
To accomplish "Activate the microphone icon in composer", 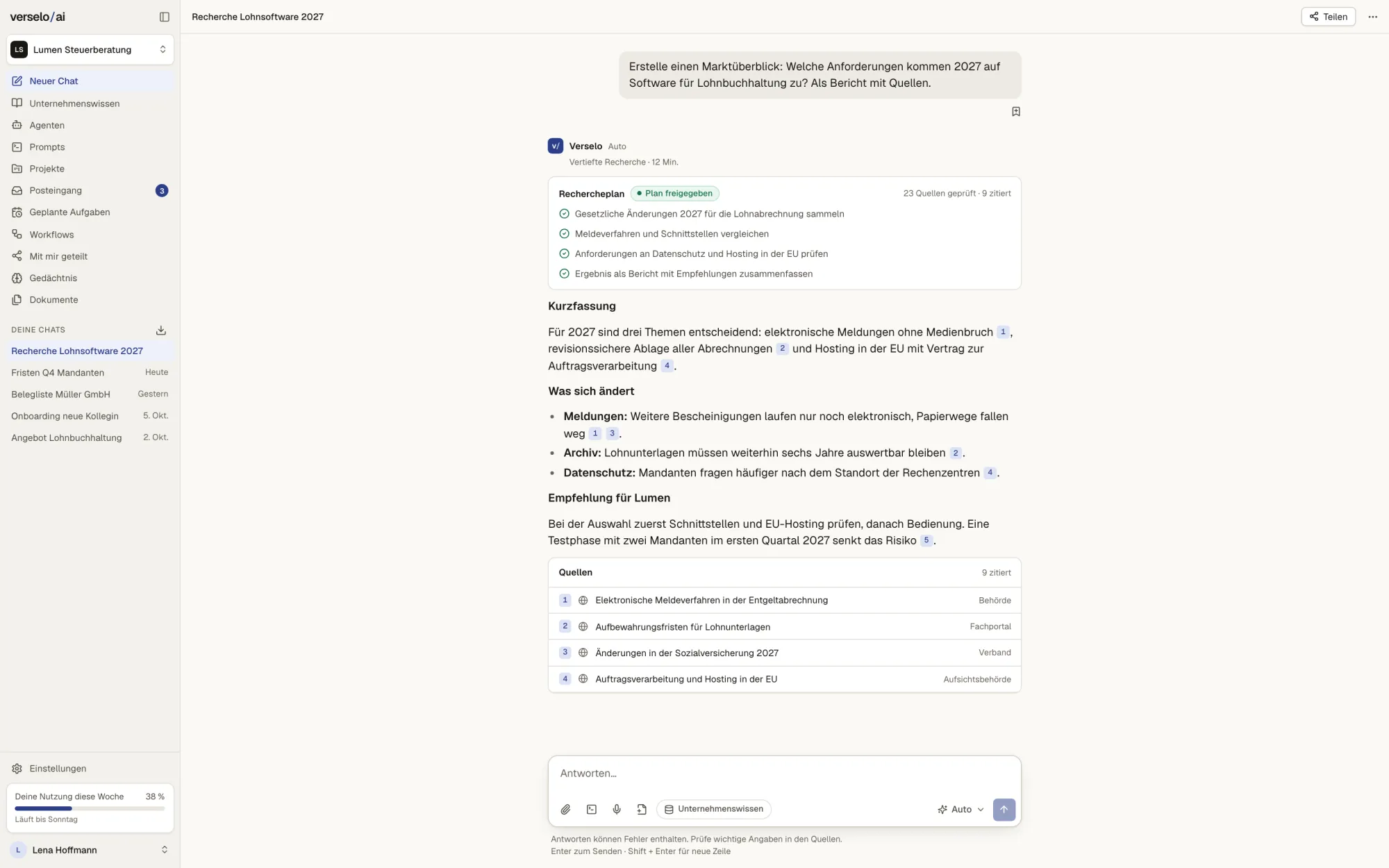I will tap(617, 809).
